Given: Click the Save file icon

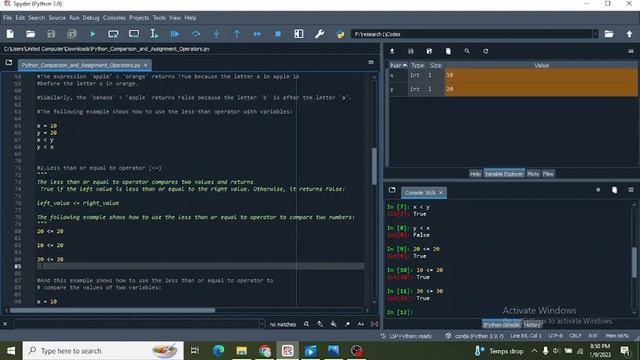Looking at the screenshot, I should (51, 34).
